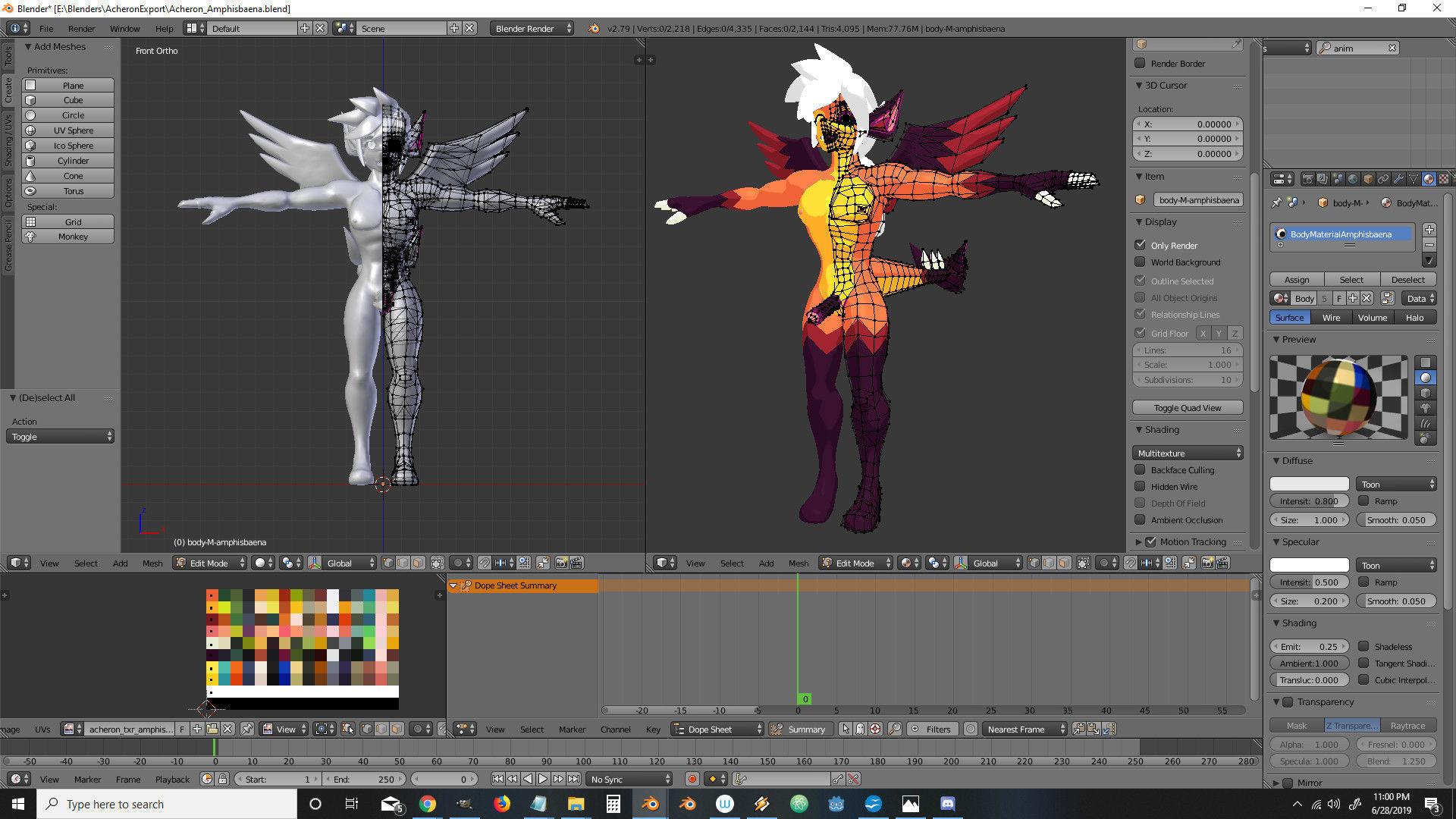Open the Render properties camera tab
Image resolution: width=1456 pixels, height=819 pixels.
(1307, 179)
